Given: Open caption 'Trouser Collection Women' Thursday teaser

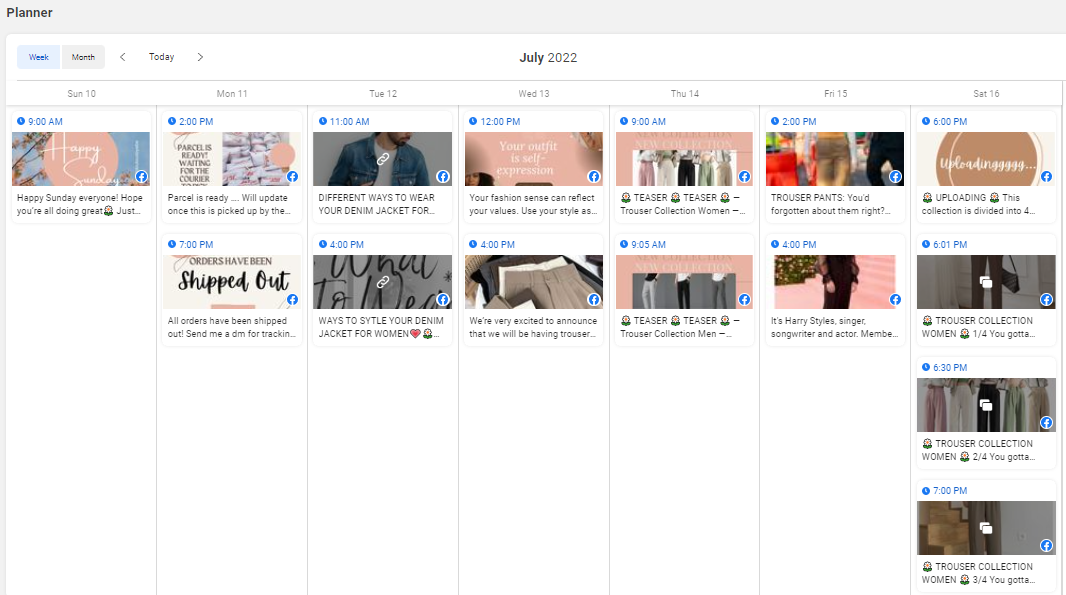Looking at the screenshot, I should [683, 204].
